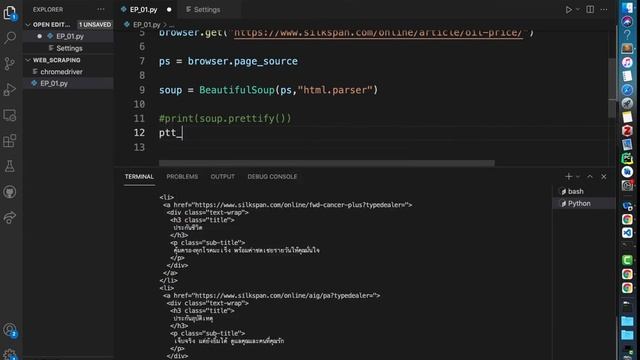Open fwd-cancer-plus link in terminal output

pyautogui.click(x=300, y=205)
